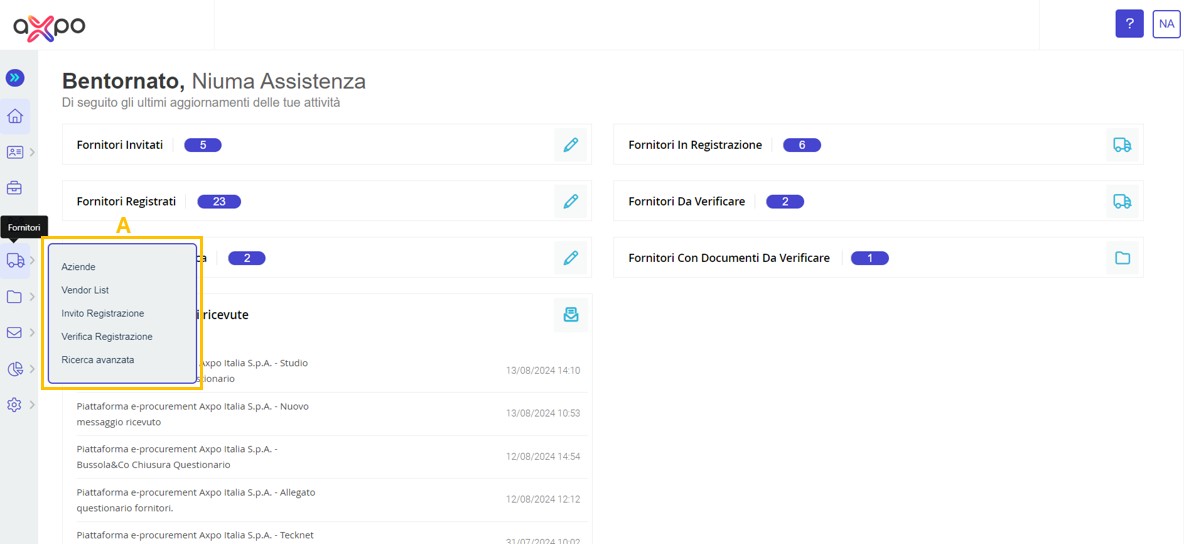Open the NA user profile button
The width and height of the screenshot is (1184, 544).
[x=1166, y=24]
